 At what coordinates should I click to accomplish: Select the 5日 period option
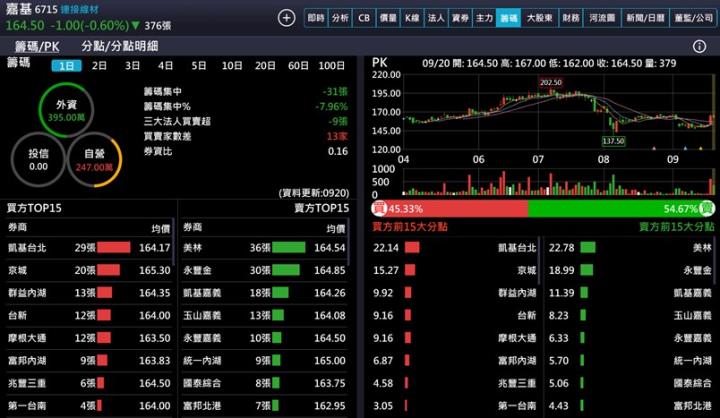coord(199,65)
